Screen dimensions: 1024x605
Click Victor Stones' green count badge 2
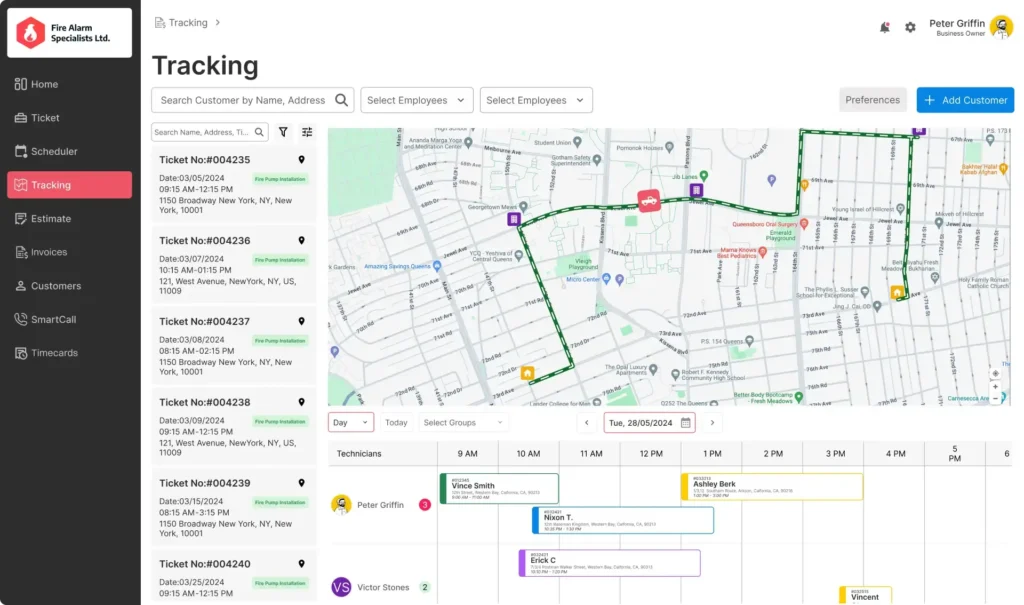424,587
